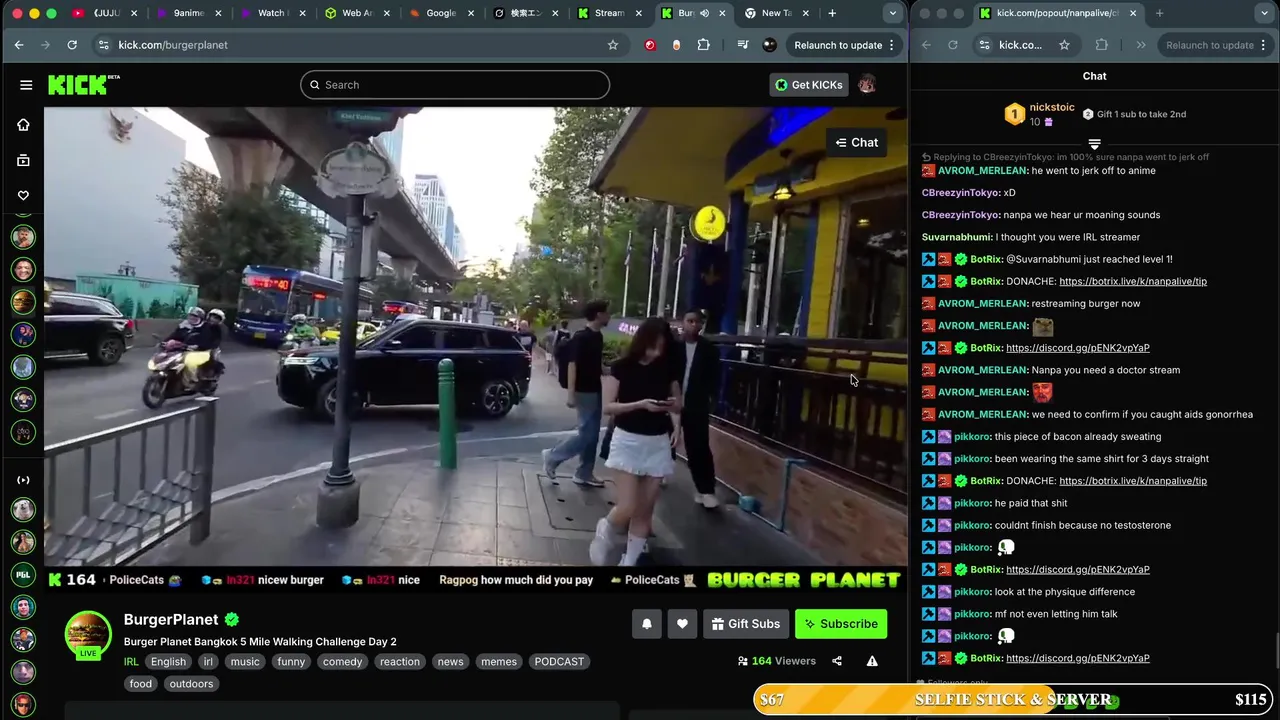Open the Kick hamburger menu
Viewport: 1280px width, 720px height.
click(26, 85)
